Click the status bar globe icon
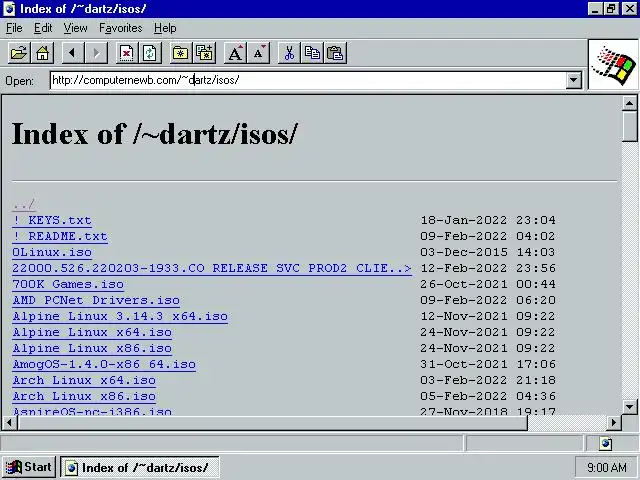Viewport: 640px width, 480px height. click(606, 443)
